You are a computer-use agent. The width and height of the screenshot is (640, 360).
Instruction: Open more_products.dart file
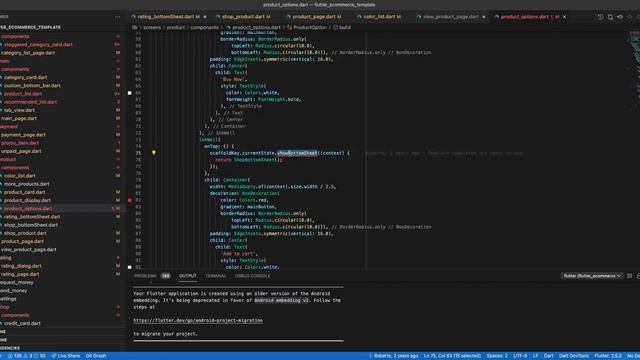click(x=27, y=184)
